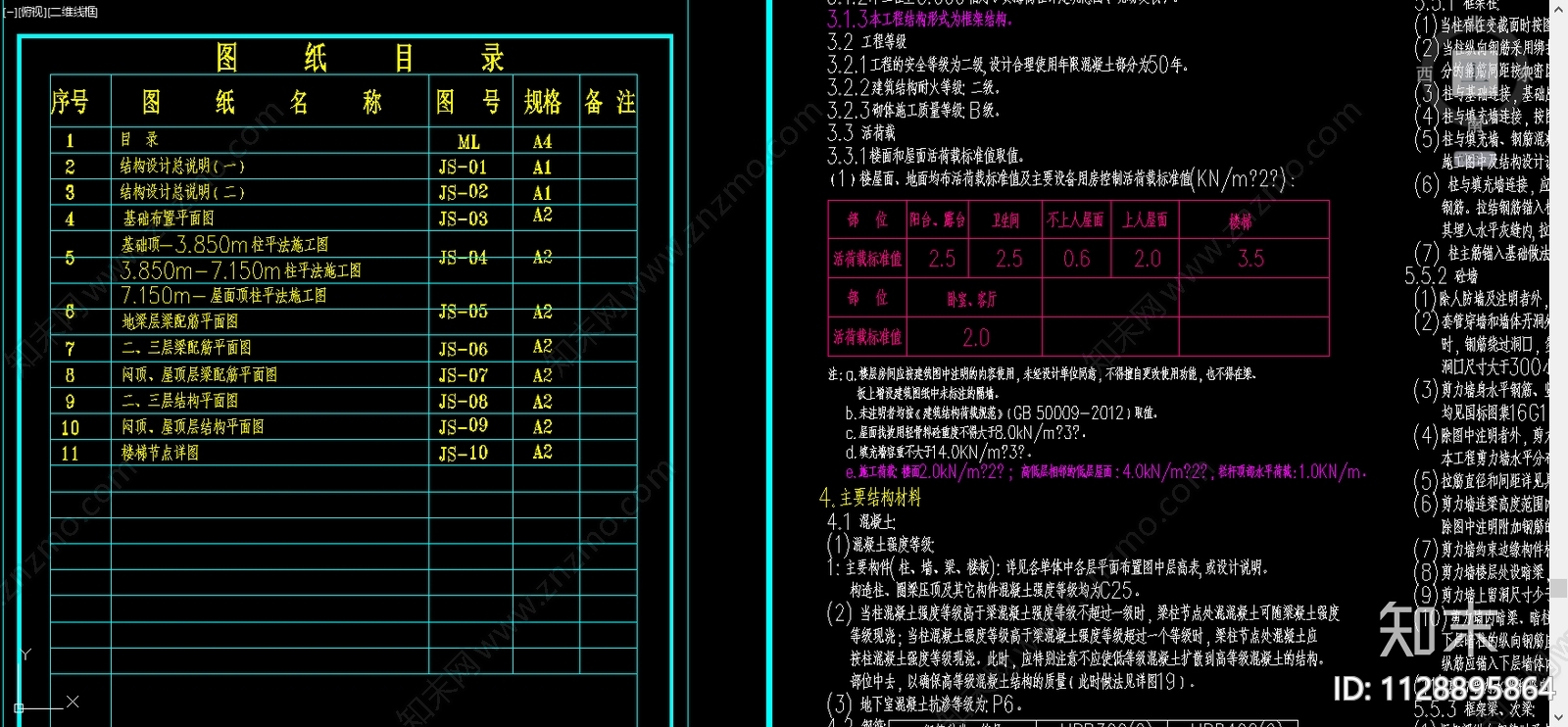This screenshot has height=727, width=1568.
Task: Select the 备注 column header
Action: [610, 102]
